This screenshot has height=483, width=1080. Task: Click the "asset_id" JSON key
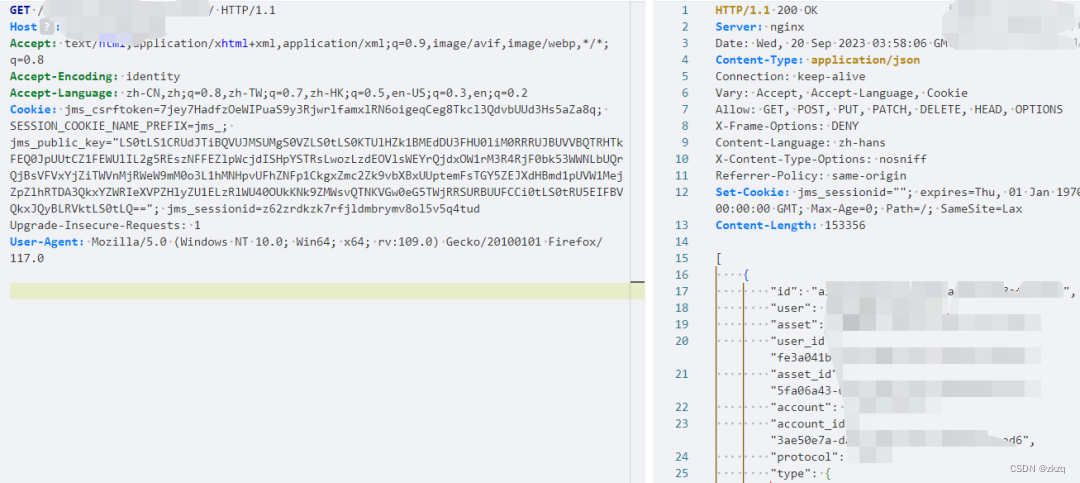(802, 374)
